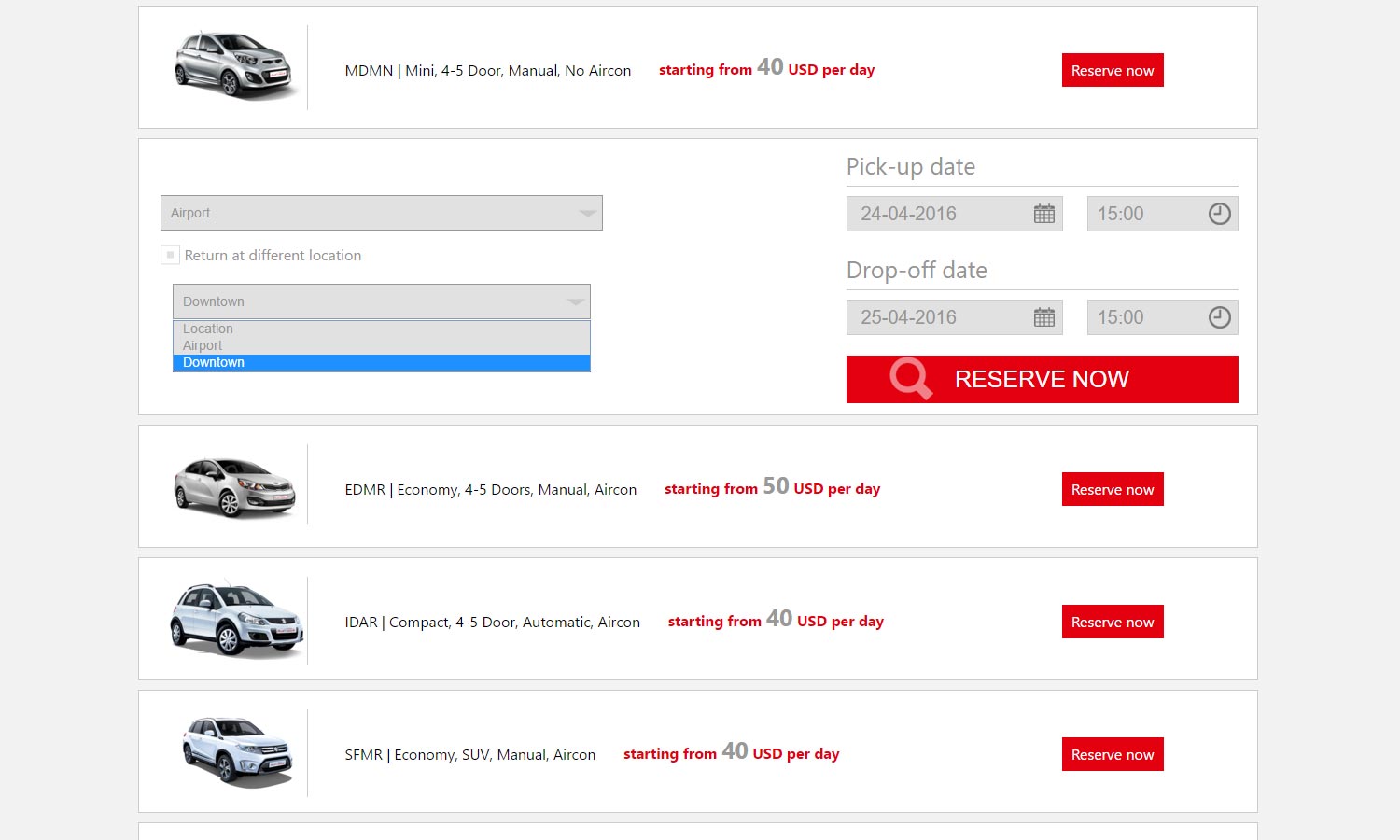Select Downtown highlighted option in list
The width and height of the screenshot is (1400, 840).
214,363
